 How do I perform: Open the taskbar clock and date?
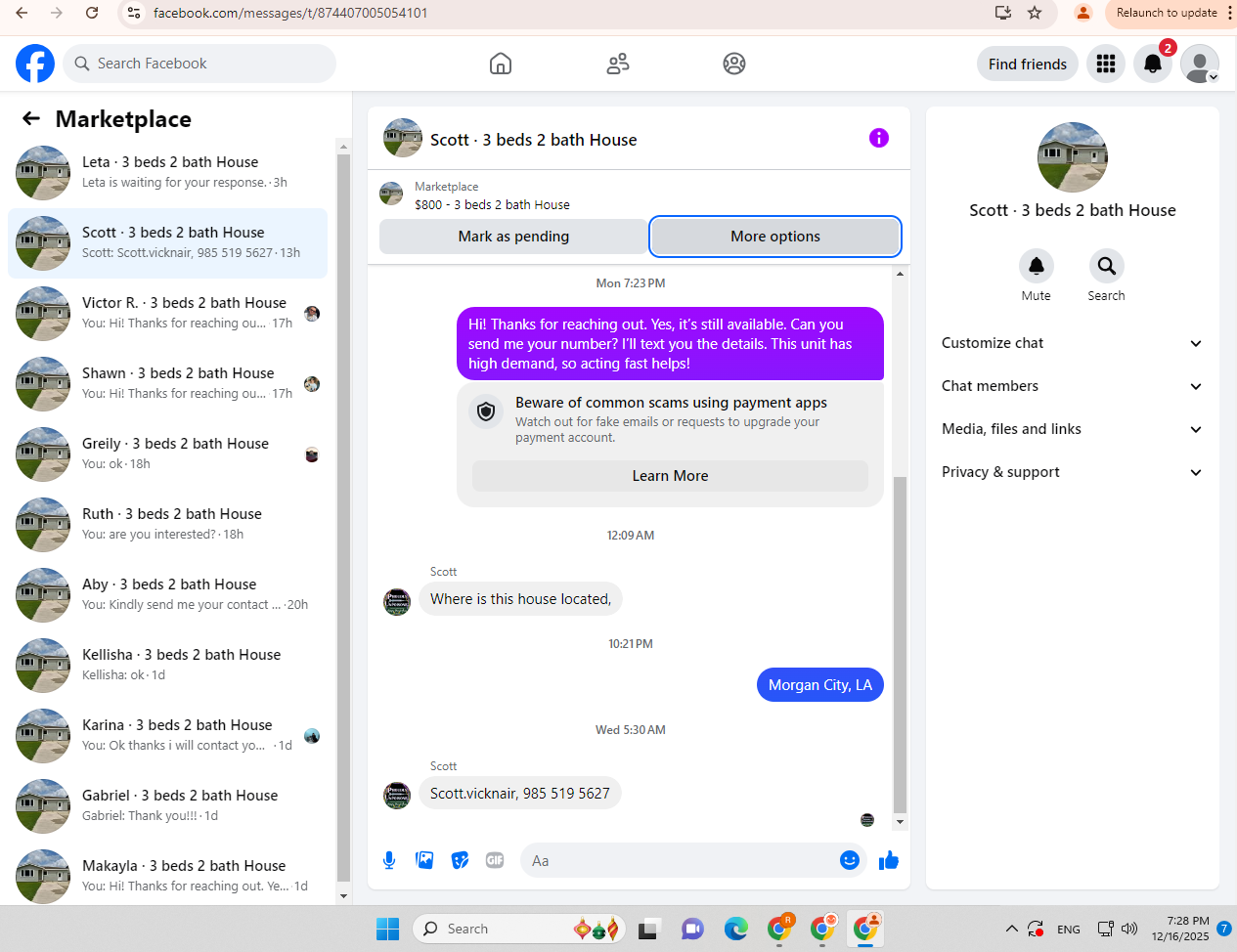(1180, 929)
